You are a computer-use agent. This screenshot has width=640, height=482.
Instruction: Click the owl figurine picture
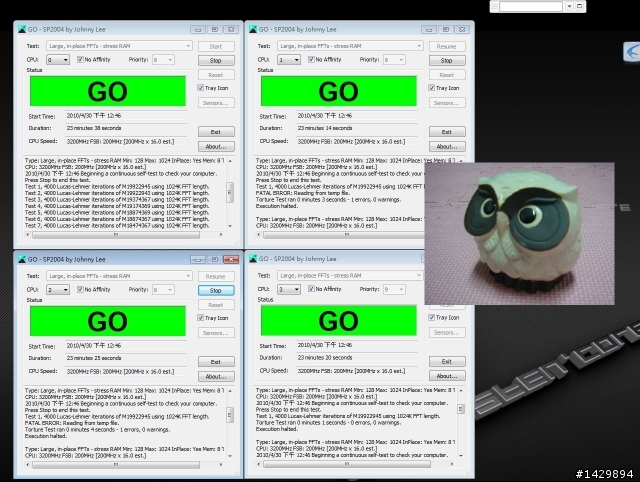(x=519, y=233)
